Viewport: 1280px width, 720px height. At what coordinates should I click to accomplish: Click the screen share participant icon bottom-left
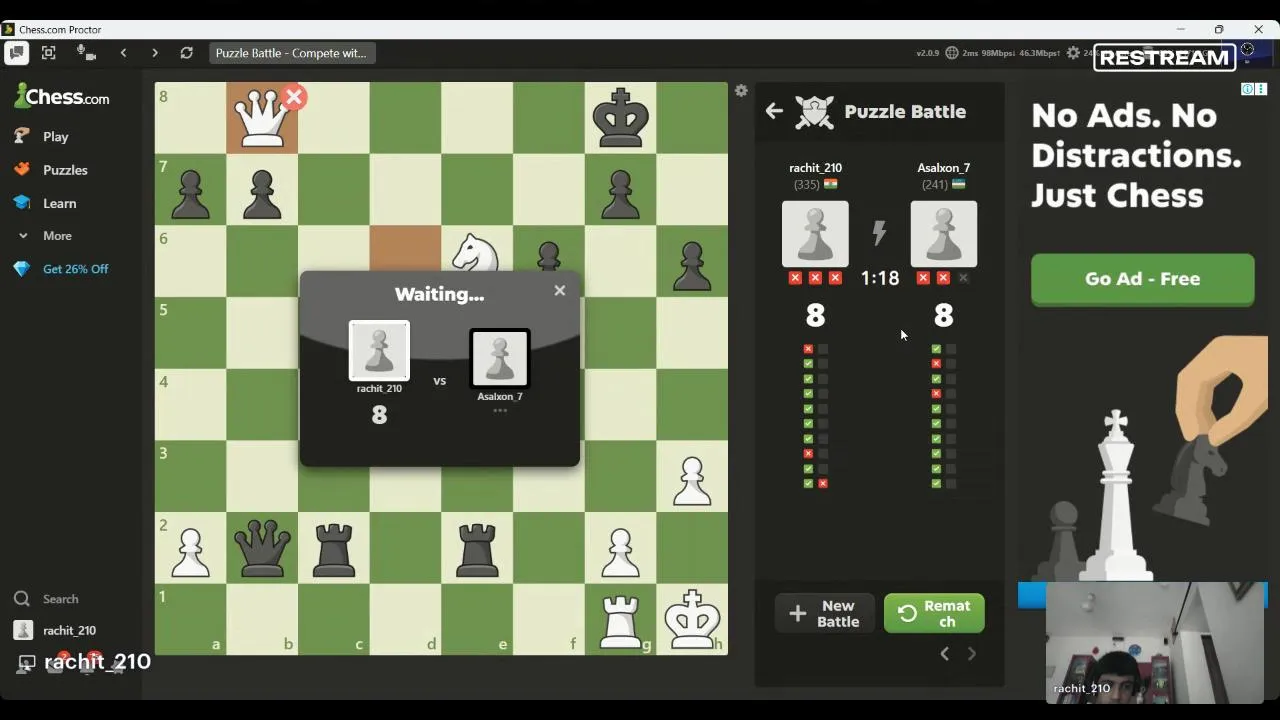click(26, 663)
